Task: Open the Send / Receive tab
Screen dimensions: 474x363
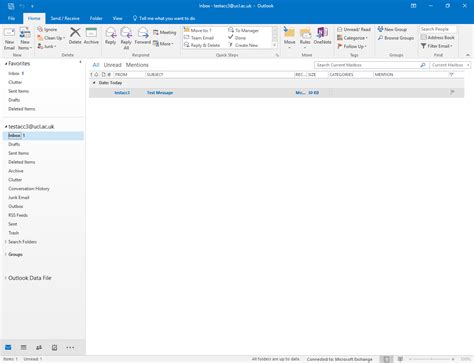Action: tap(65, 18)
